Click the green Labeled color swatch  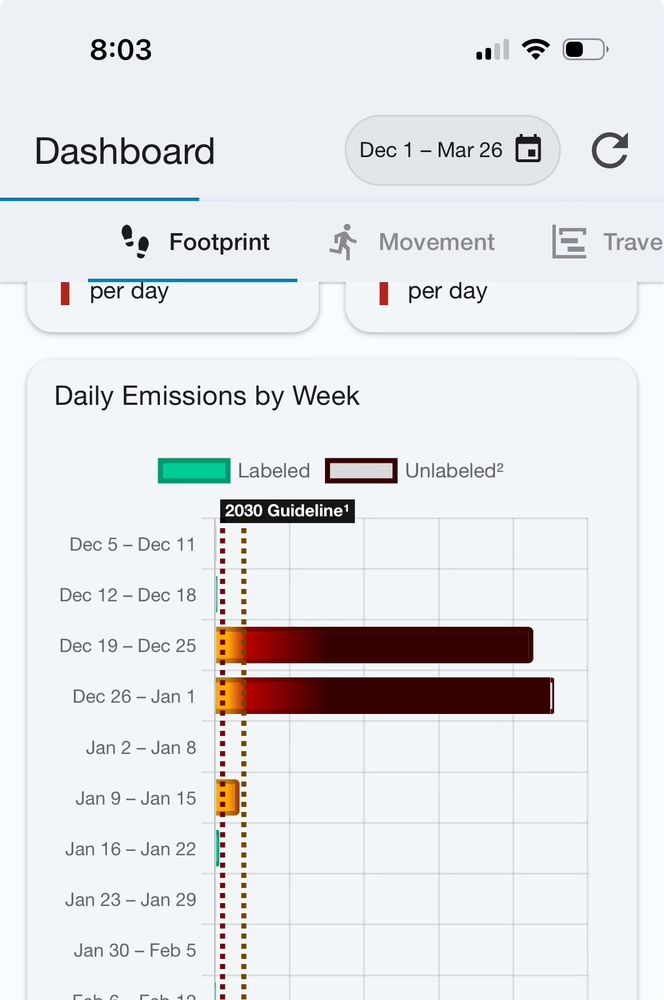click(x=190, y=470)
